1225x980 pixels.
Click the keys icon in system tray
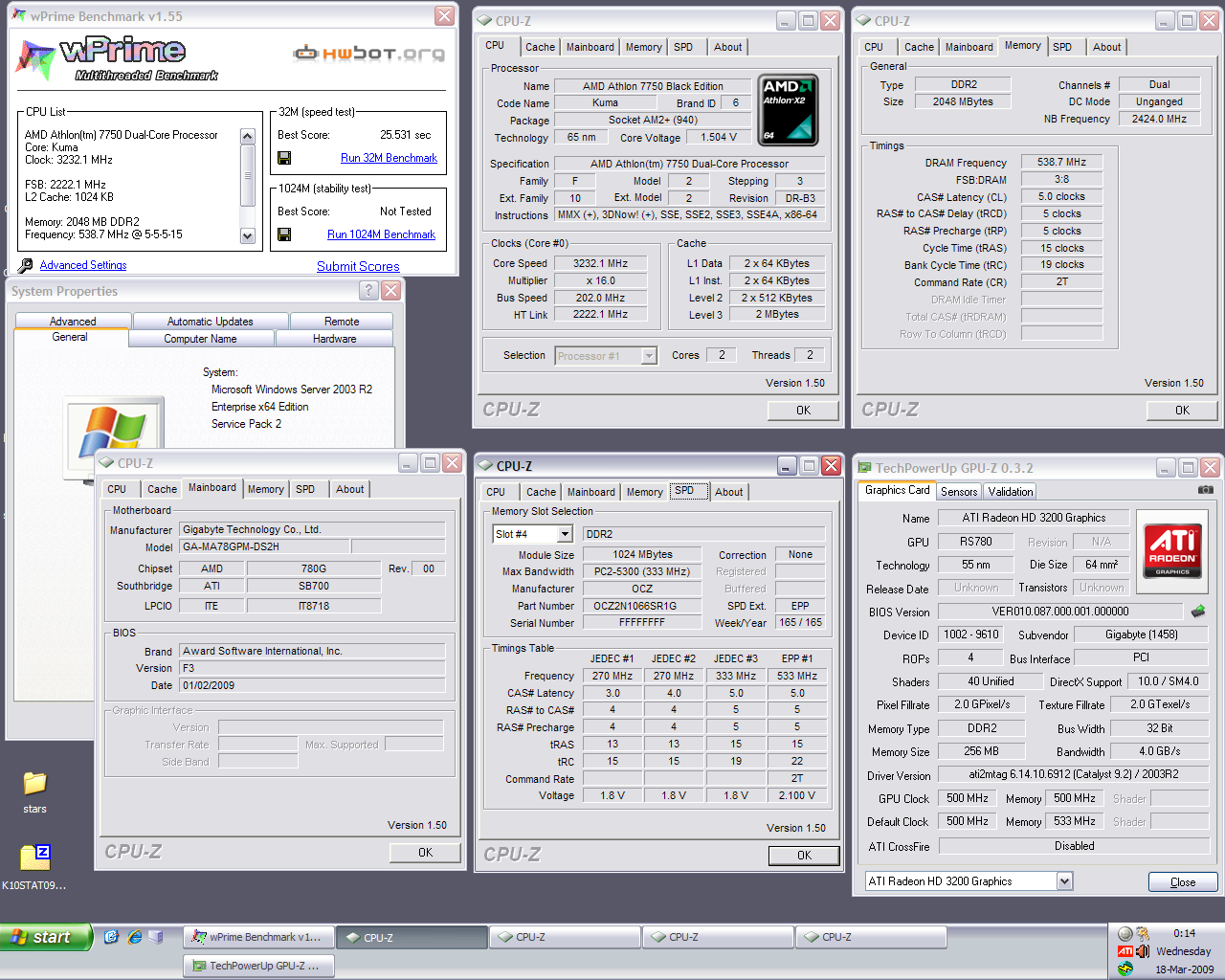point(1143,934)
